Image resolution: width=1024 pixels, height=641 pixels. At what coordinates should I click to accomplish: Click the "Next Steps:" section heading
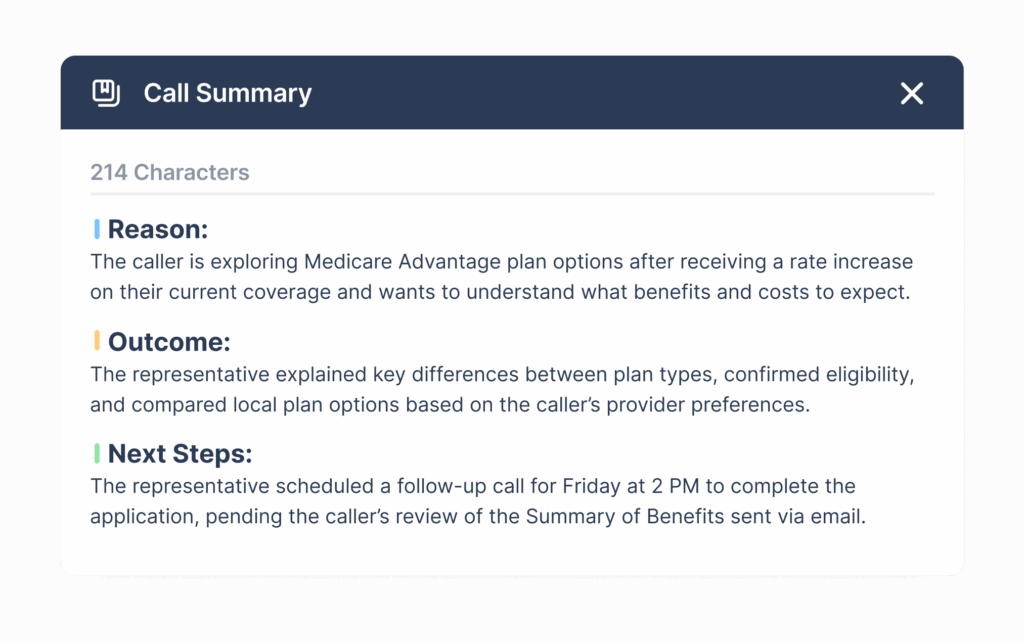tap(180, 454)
